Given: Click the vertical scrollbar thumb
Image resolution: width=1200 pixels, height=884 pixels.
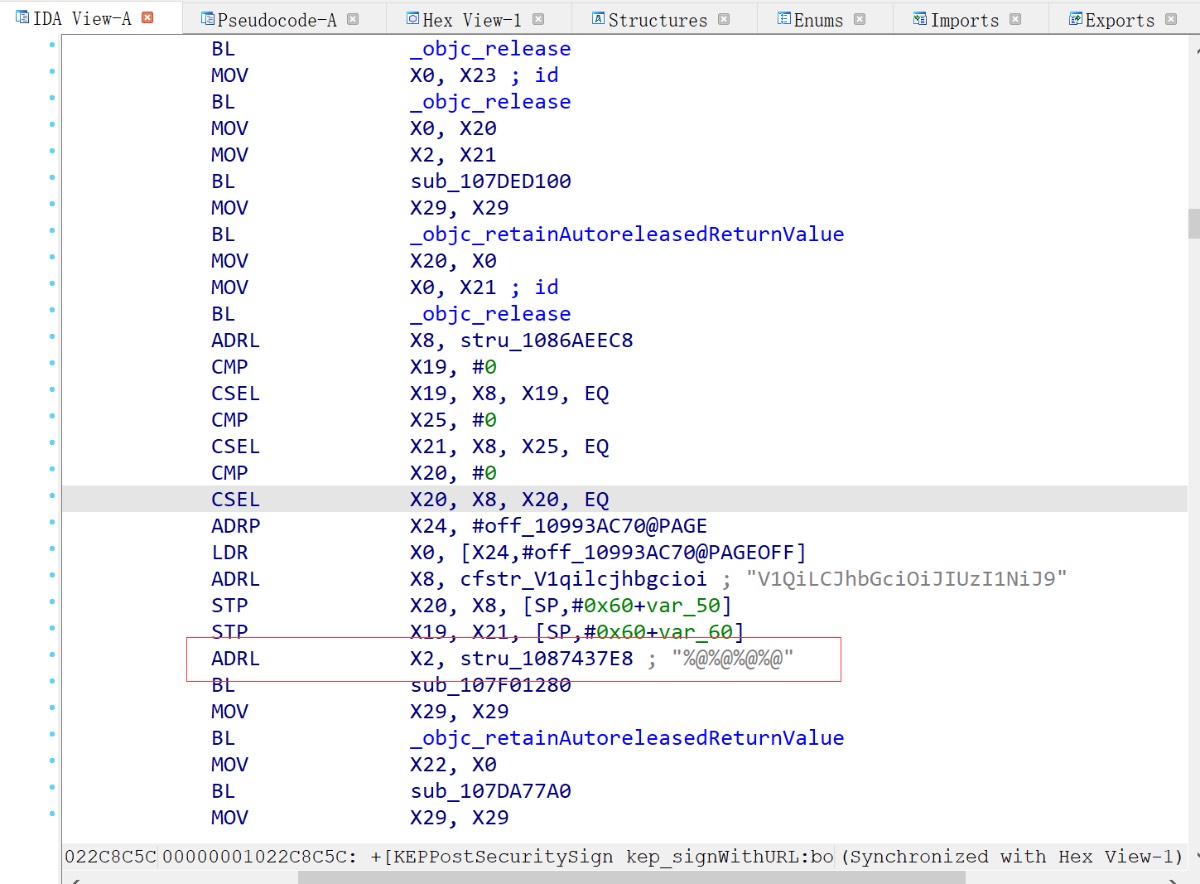Looking at the screenshot, I should (1193, 223).
